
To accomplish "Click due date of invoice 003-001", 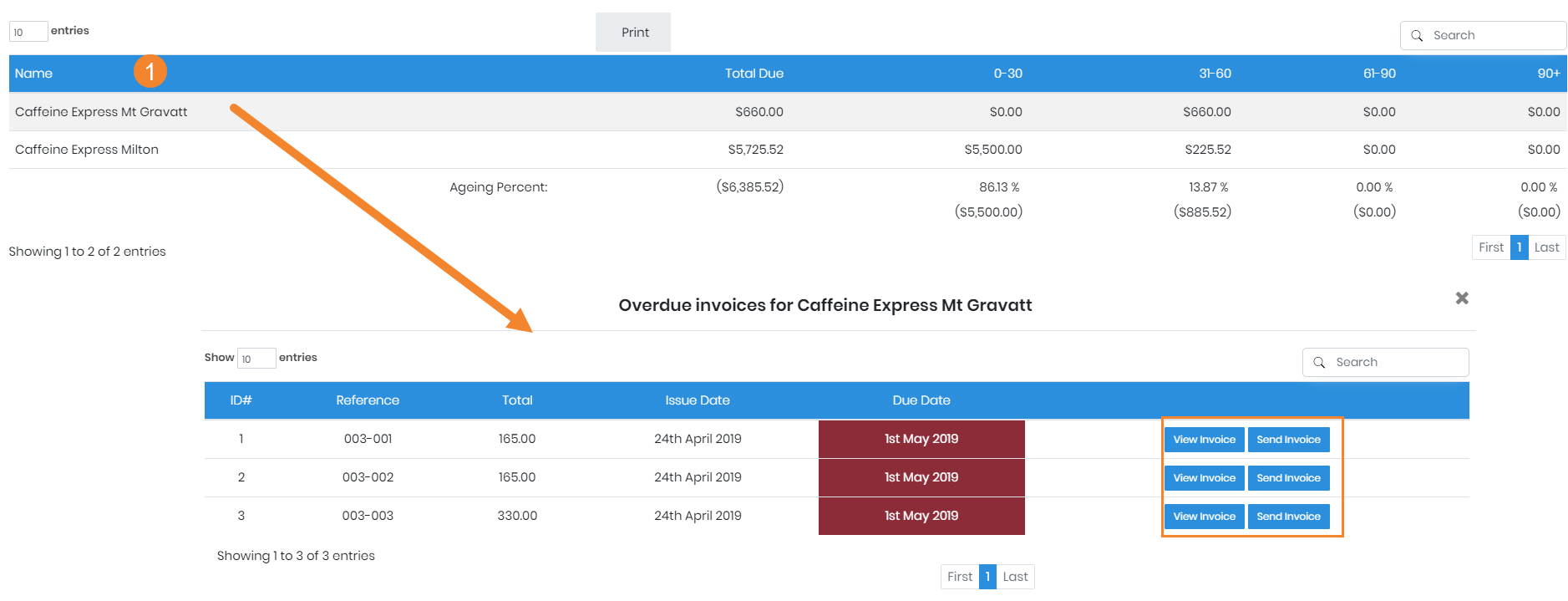I will click(x=921, y=439).
